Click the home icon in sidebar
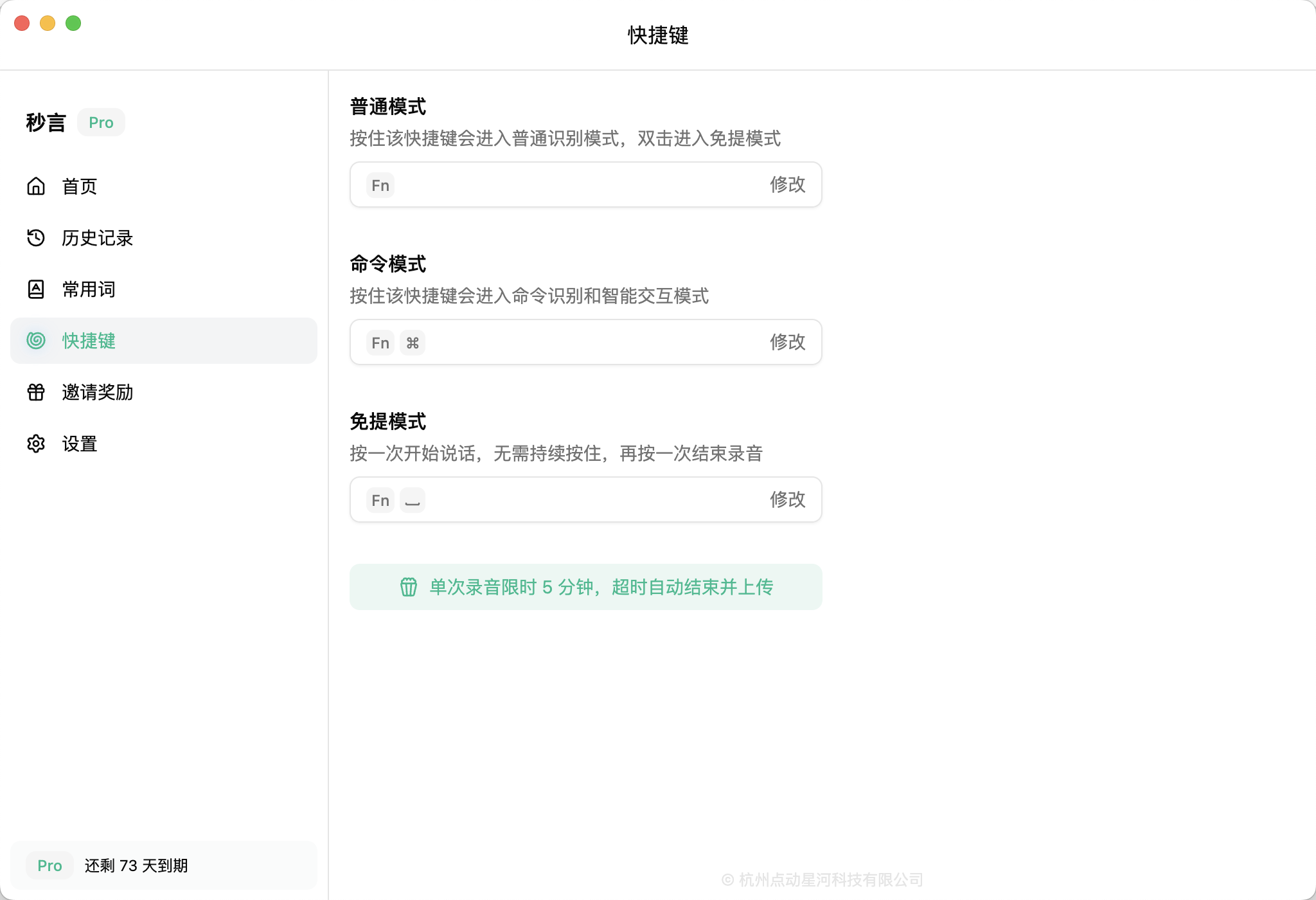 click(36, 186)
